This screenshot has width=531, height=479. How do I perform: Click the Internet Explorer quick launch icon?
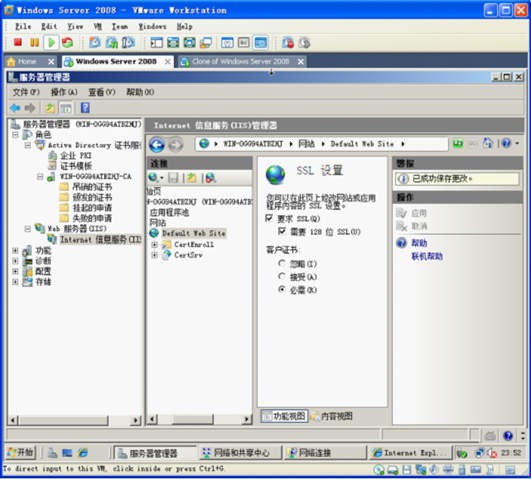click(83, 453)
